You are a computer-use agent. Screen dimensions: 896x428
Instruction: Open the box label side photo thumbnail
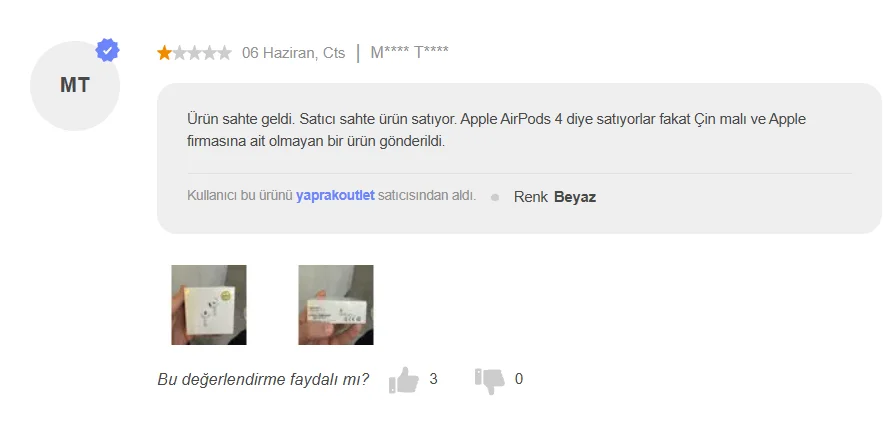336,305
